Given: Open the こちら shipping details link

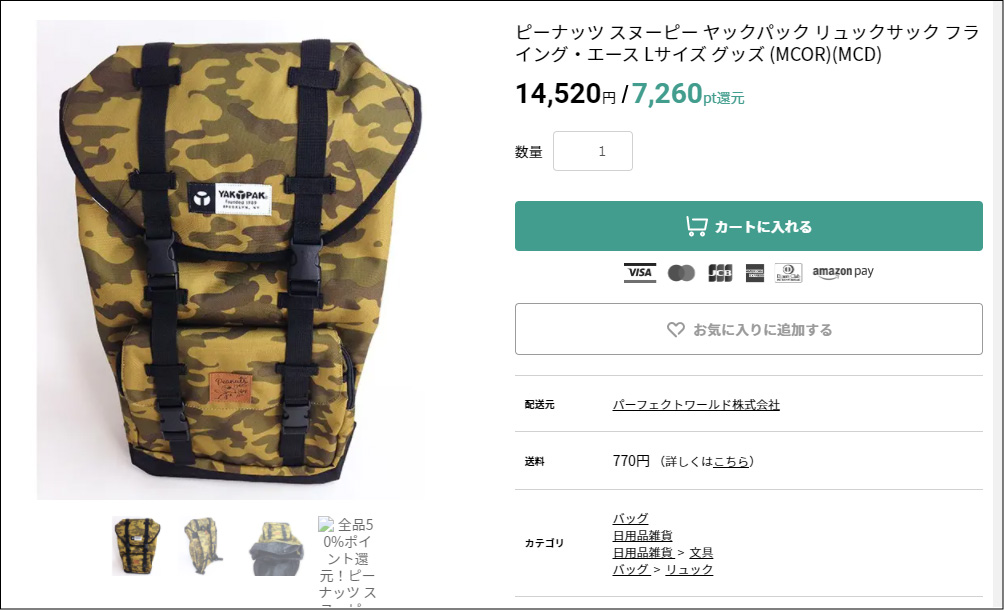Looking at the screenshot, I should point(731,462).
